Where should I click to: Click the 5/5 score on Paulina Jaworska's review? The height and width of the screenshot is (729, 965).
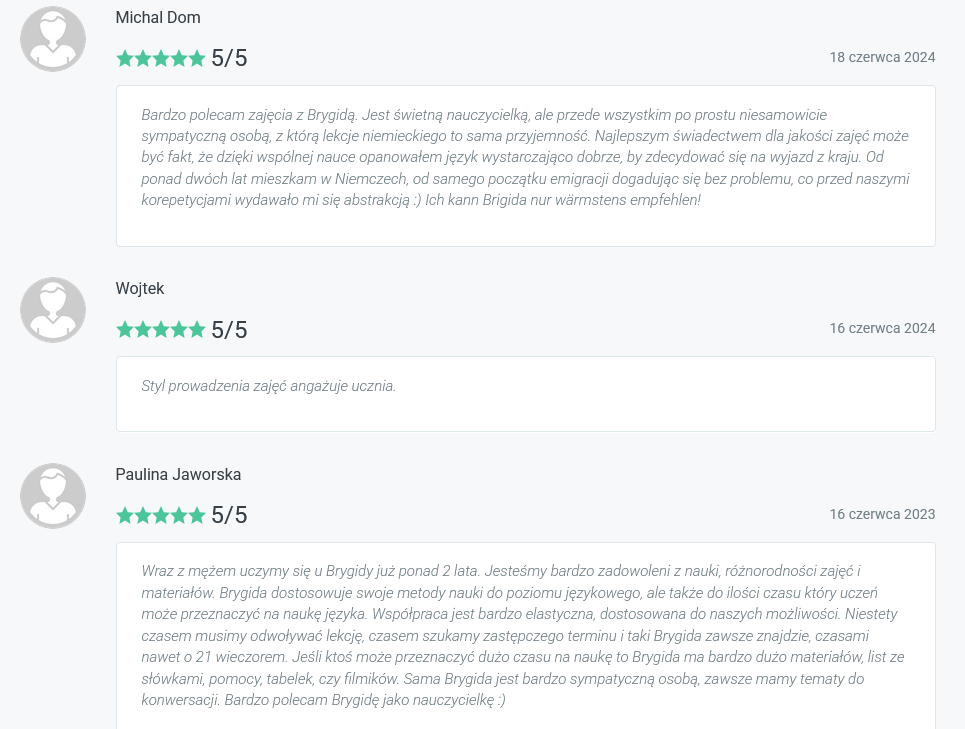pyautogui.click(x=229, y=516)
